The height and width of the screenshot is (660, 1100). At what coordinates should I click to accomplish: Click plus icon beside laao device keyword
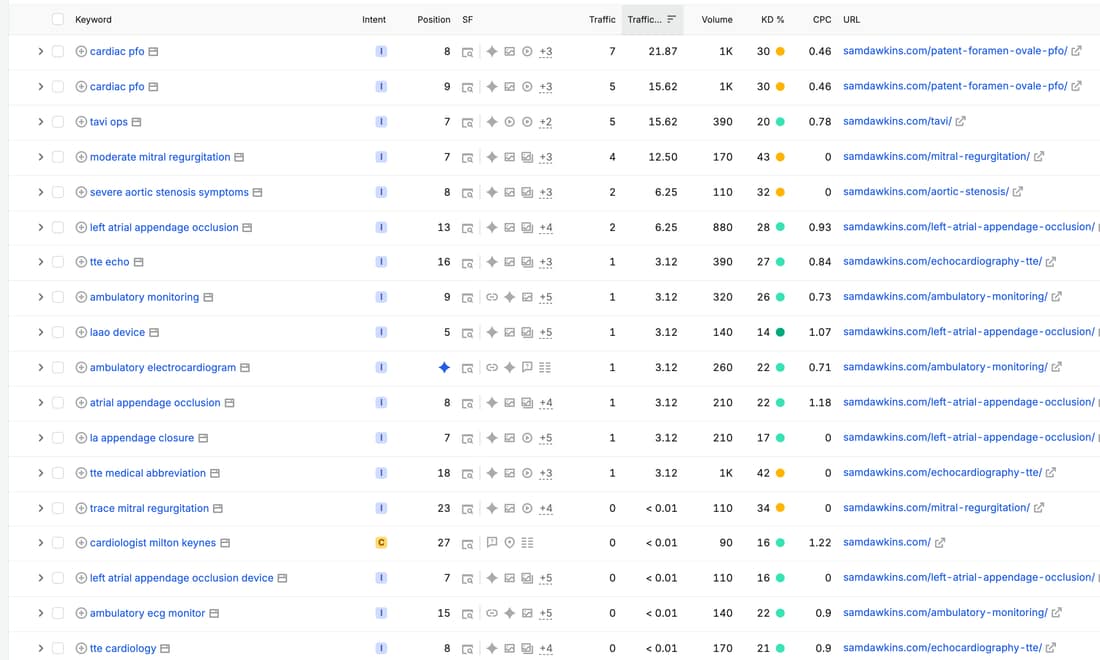click(81, 332)
